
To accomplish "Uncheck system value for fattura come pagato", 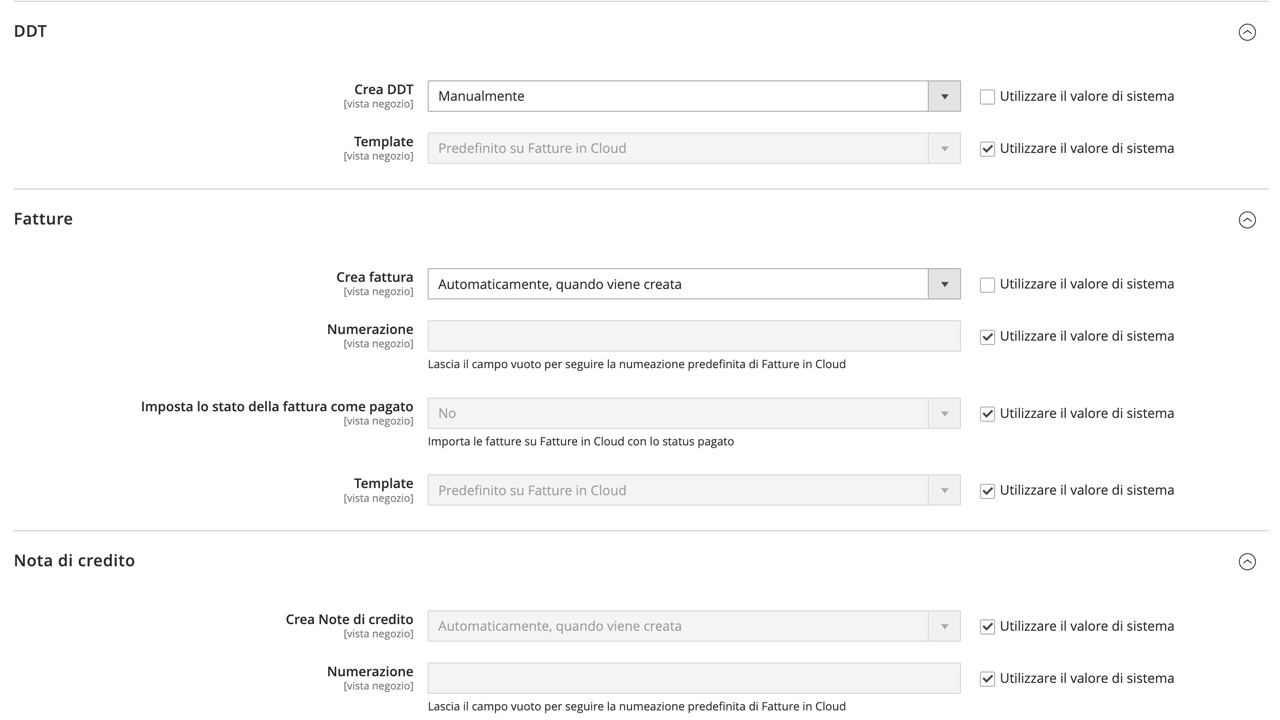I will [x=987, y=414].
